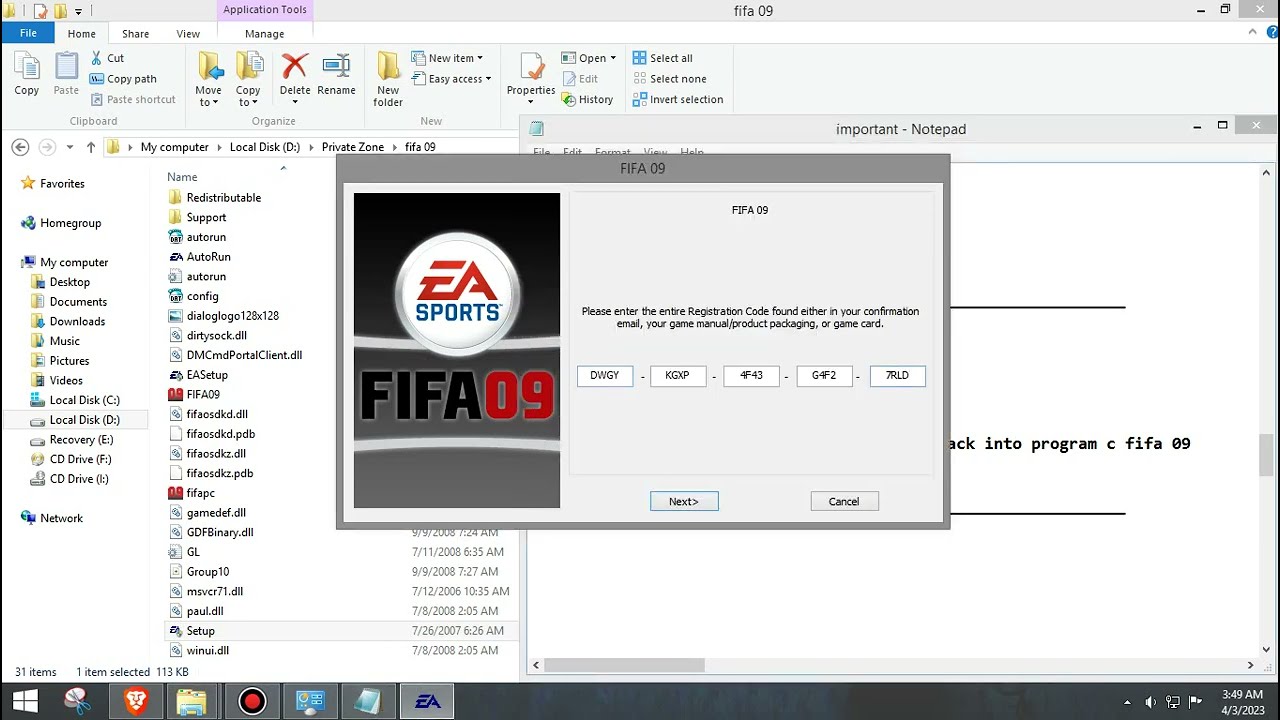Open the Windows Start button
The image size is (1280, 720).
pos(25,701)
